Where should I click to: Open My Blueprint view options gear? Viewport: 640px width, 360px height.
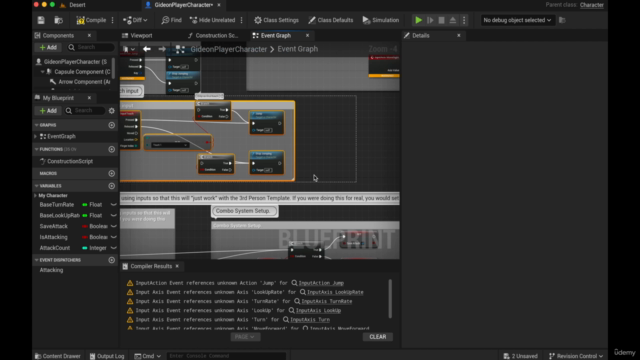(x=111, y=111)
